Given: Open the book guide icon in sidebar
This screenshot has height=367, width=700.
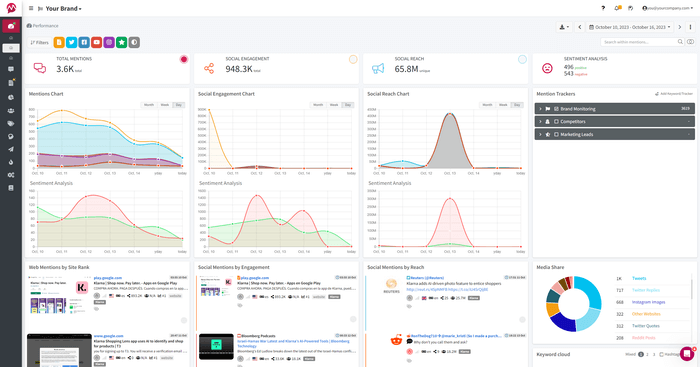Looking at the screenshot, I should 11,188.
